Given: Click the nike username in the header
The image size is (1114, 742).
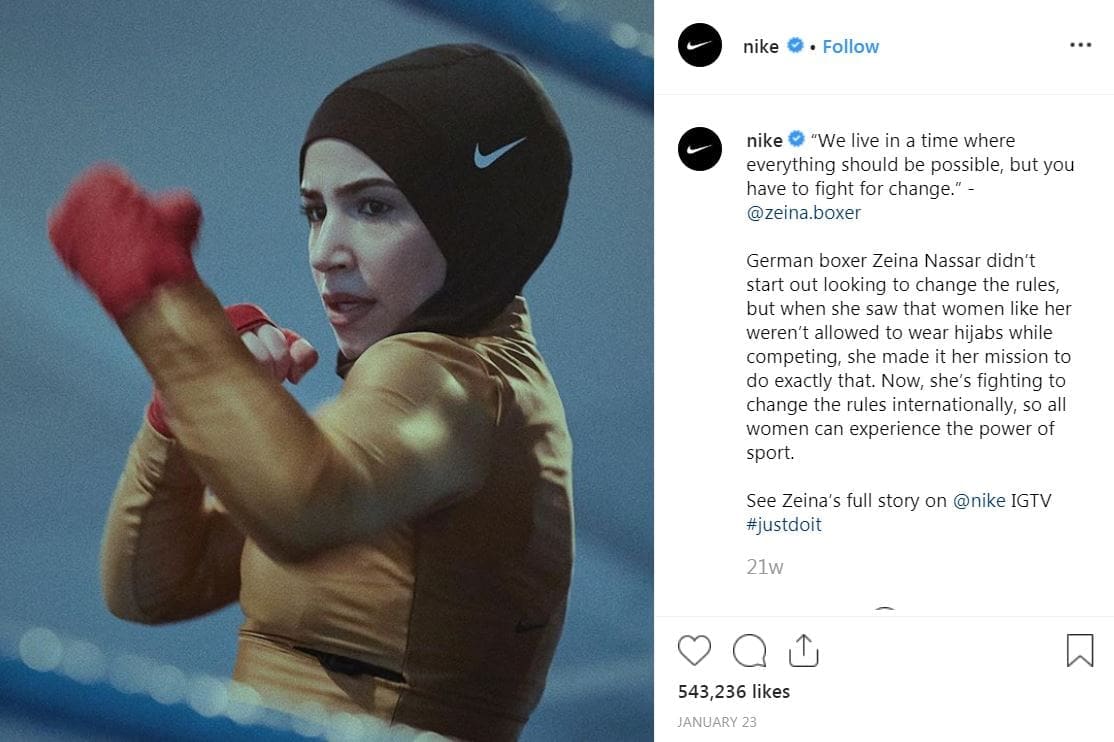Looking at the screenshot, I should pos(761,46).
